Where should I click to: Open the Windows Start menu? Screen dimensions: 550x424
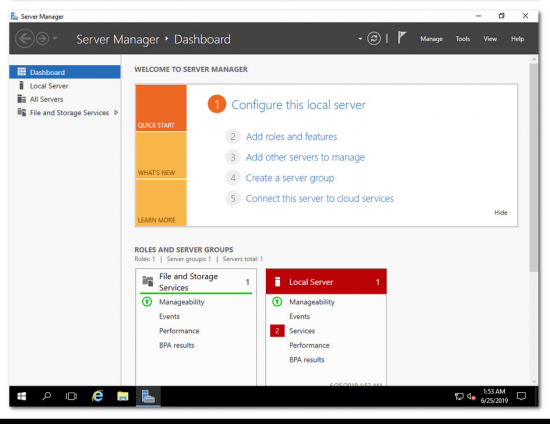(22, 396)
